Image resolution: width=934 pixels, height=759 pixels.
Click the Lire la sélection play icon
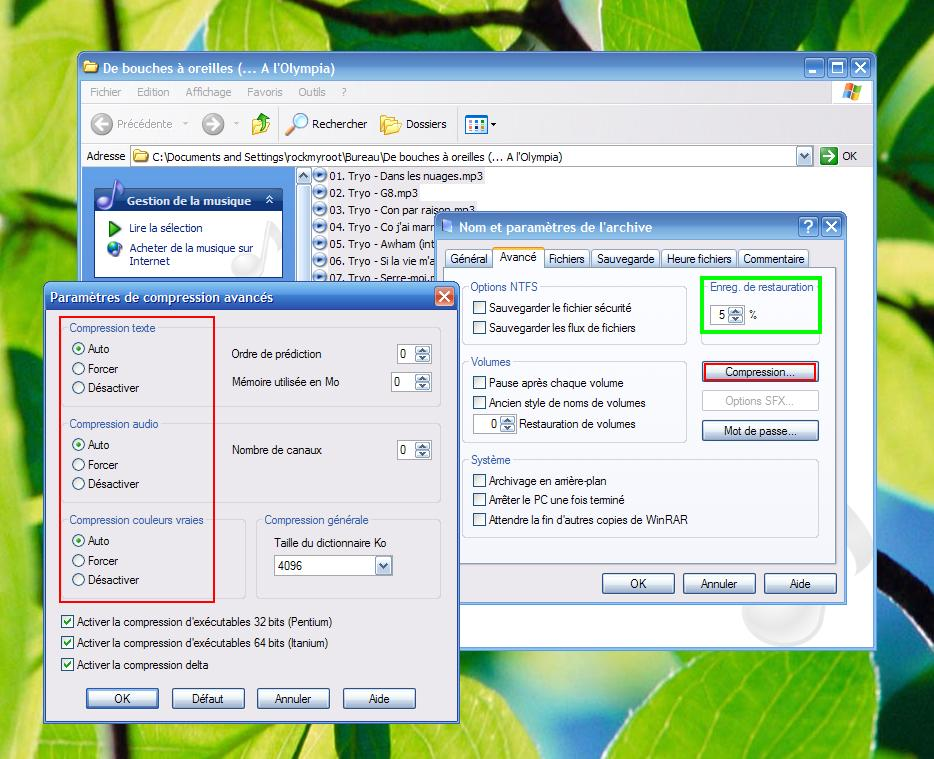tap(115, 229)
